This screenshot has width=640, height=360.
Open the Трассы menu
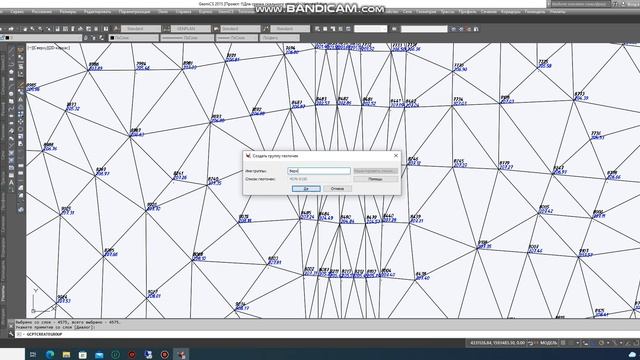tap(447, 12)
